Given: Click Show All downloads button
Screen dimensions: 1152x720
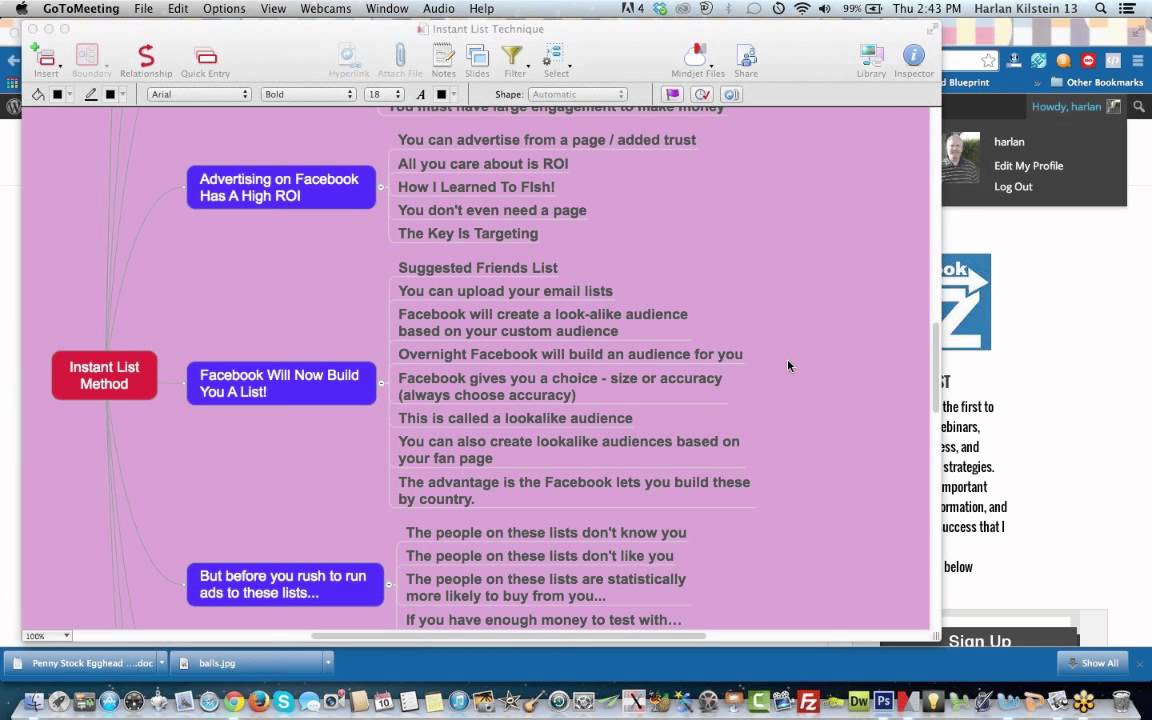Looking at the screenshot, I should (x=1092, y=663).
